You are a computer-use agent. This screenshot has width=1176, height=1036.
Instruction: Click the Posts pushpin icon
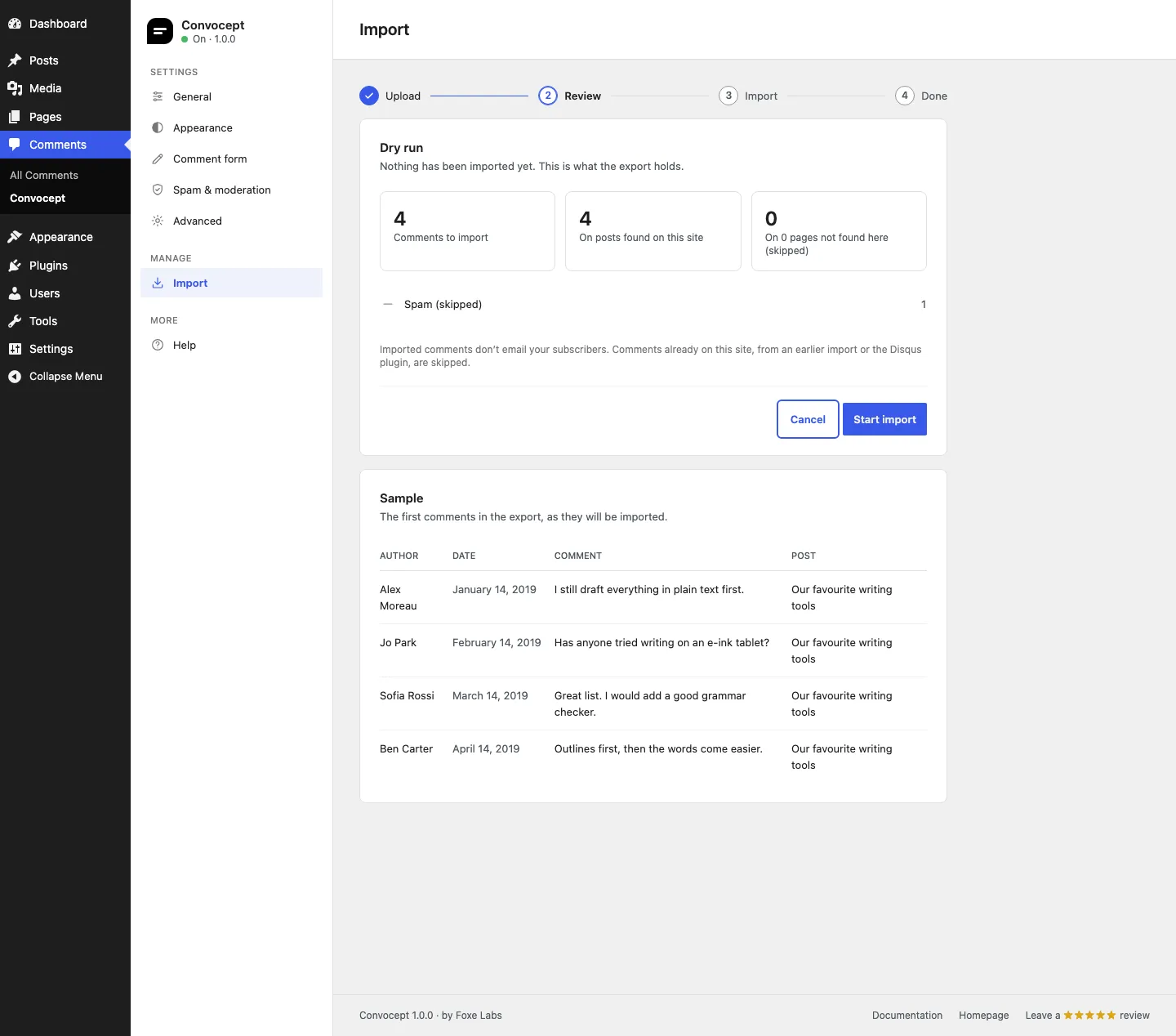click(15, 60)
